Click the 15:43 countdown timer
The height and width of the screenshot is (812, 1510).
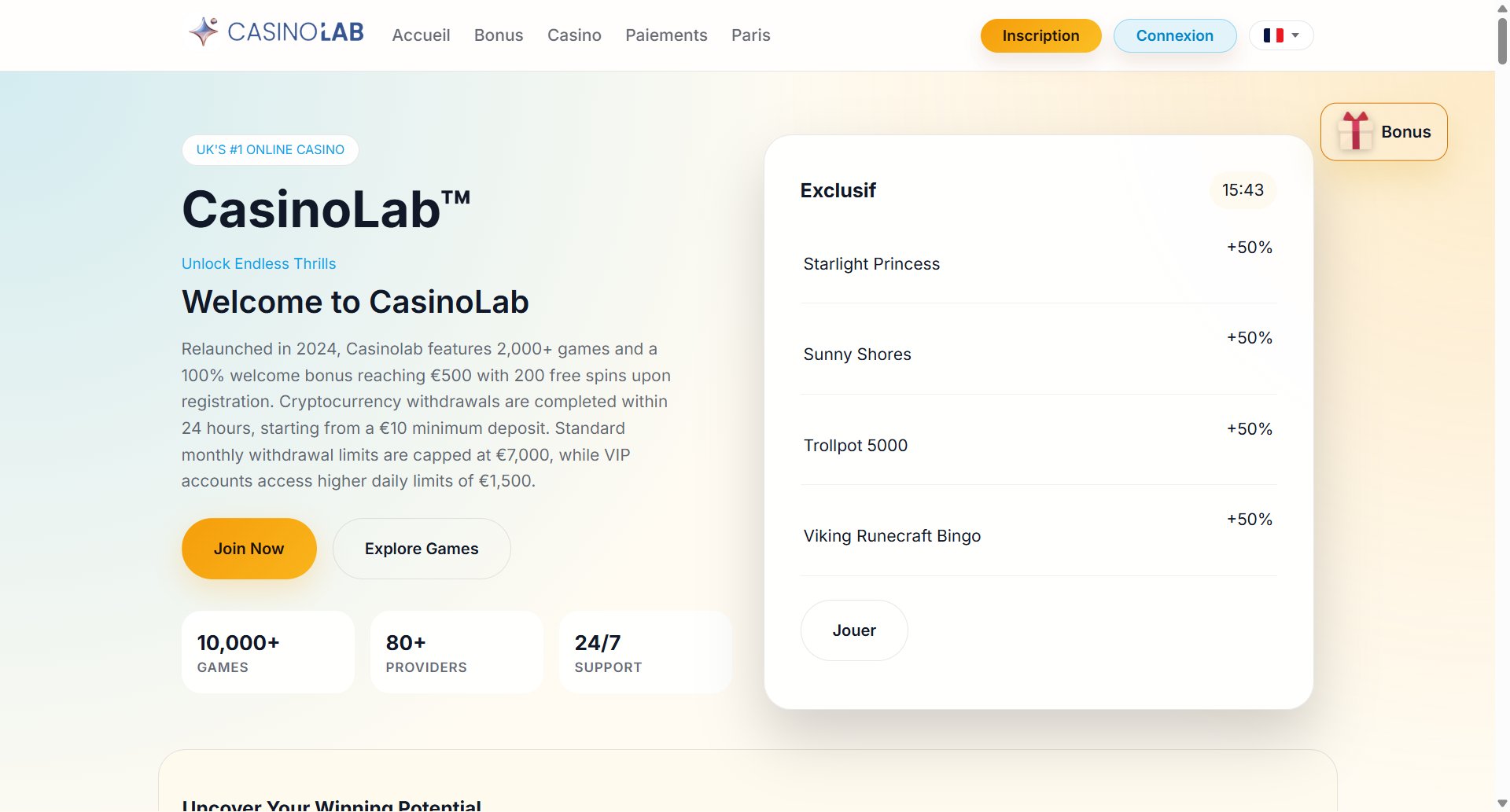[x=1243, y=190]
